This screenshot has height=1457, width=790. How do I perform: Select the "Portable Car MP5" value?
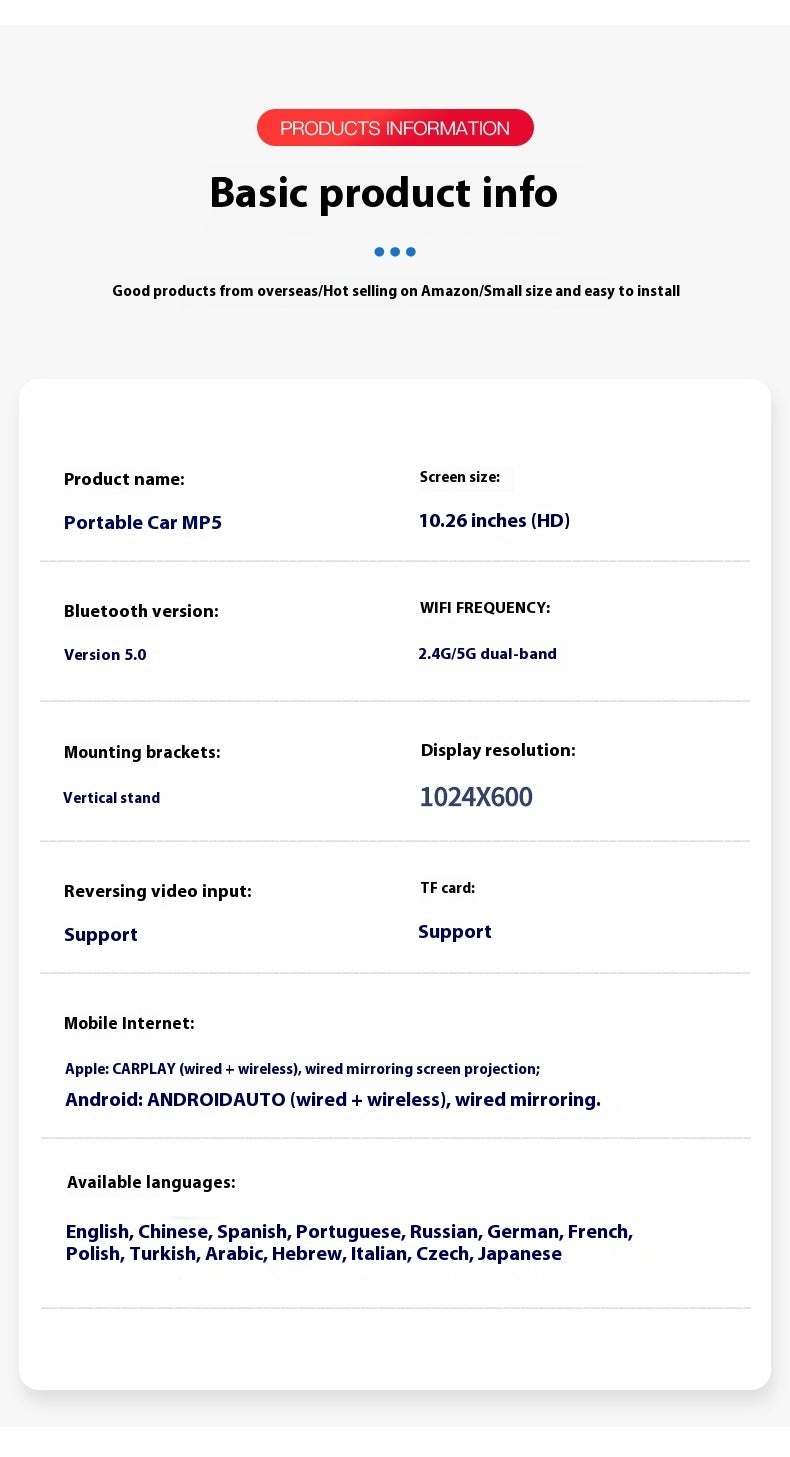point(143,522)
